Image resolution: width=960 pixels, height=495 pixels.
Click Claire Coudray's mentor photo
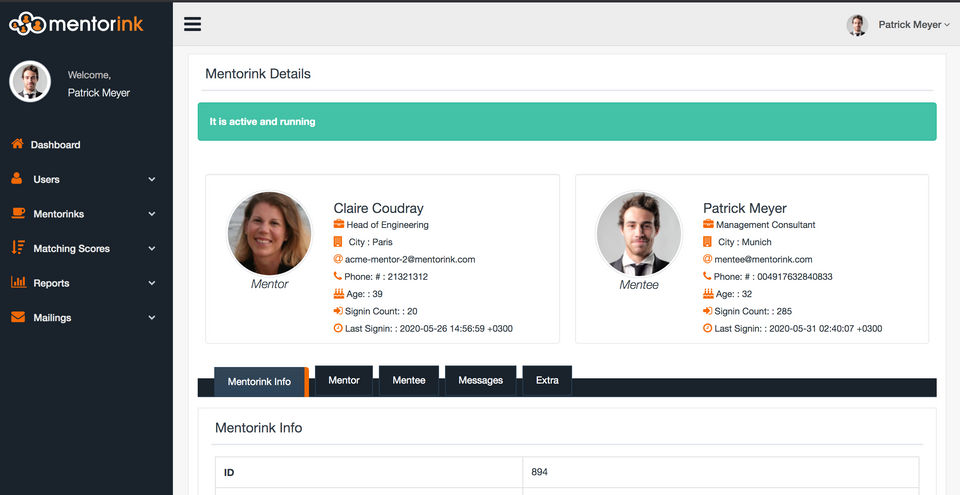tap(269, 233)
